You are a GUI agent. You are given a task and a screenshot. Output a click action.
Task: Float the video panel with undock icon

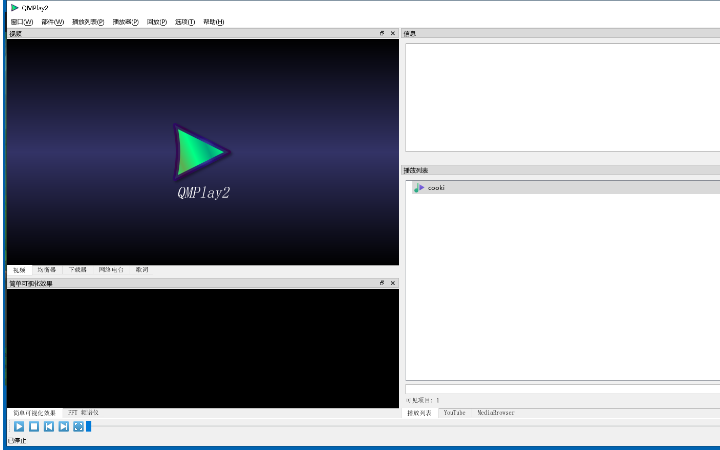[382, 33]
